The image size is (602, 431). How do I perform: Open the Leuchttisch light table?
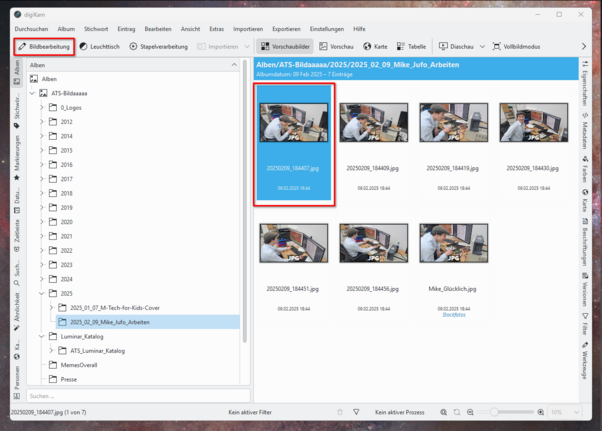pyautogui.click(x=100, y=46)
